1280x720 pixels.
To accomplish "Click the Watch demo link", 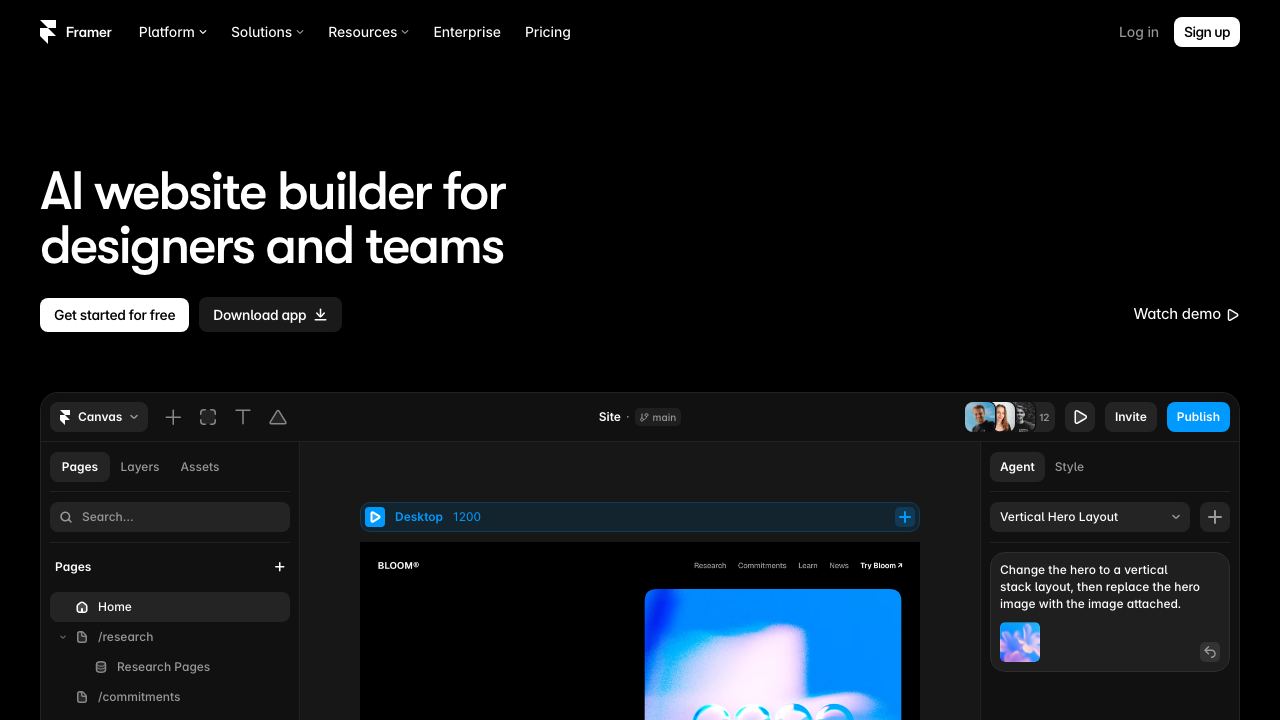I will (x=1186, y=314).
